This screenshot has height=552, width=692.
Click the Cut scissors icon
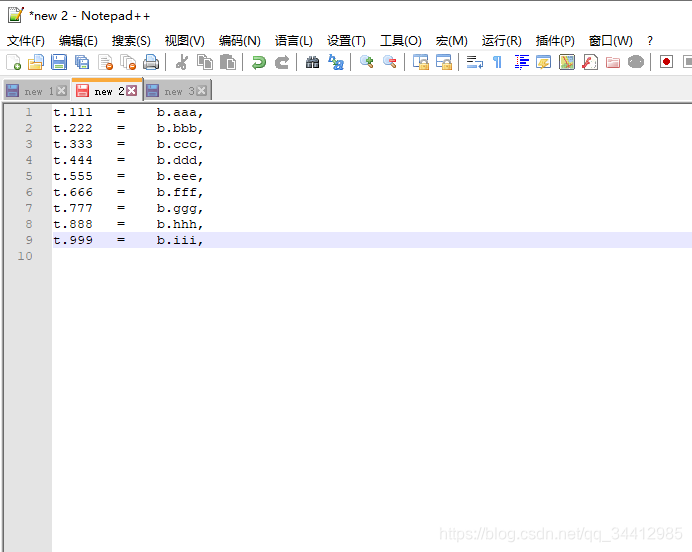point(181,62)
